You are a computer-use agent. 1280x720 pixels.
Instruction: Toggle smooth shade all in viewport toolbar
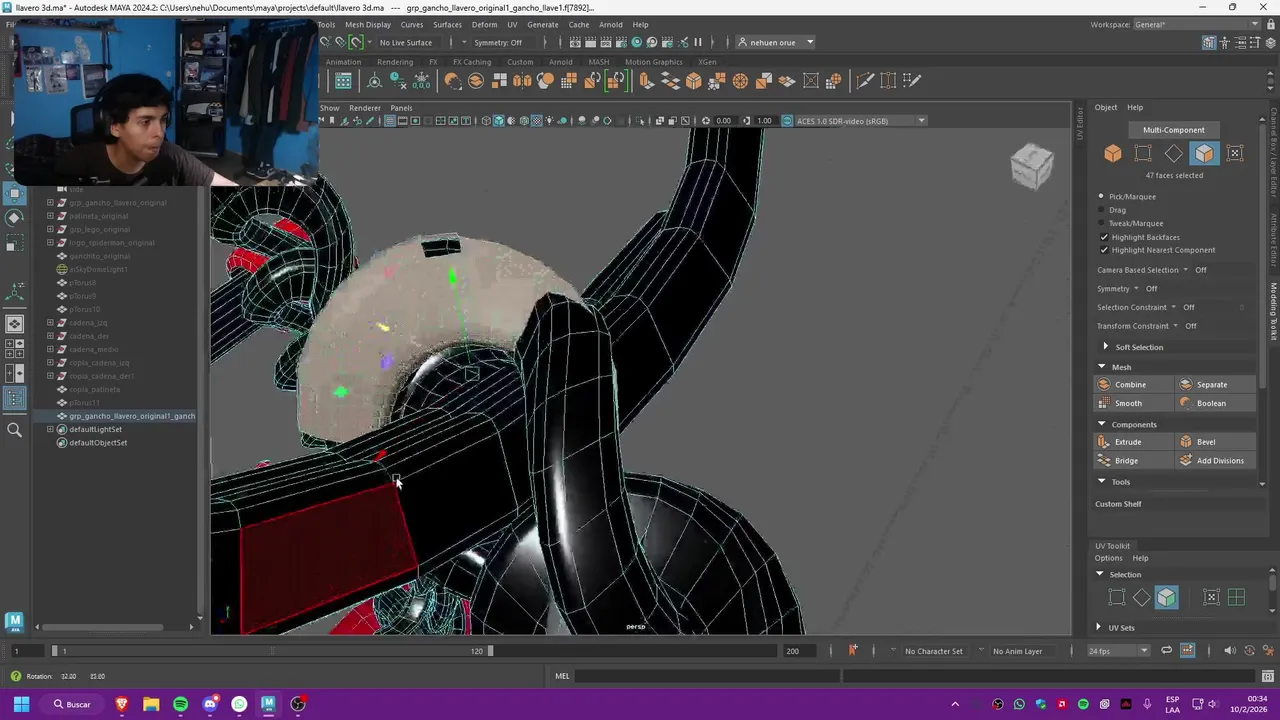(x=499, y=121)
